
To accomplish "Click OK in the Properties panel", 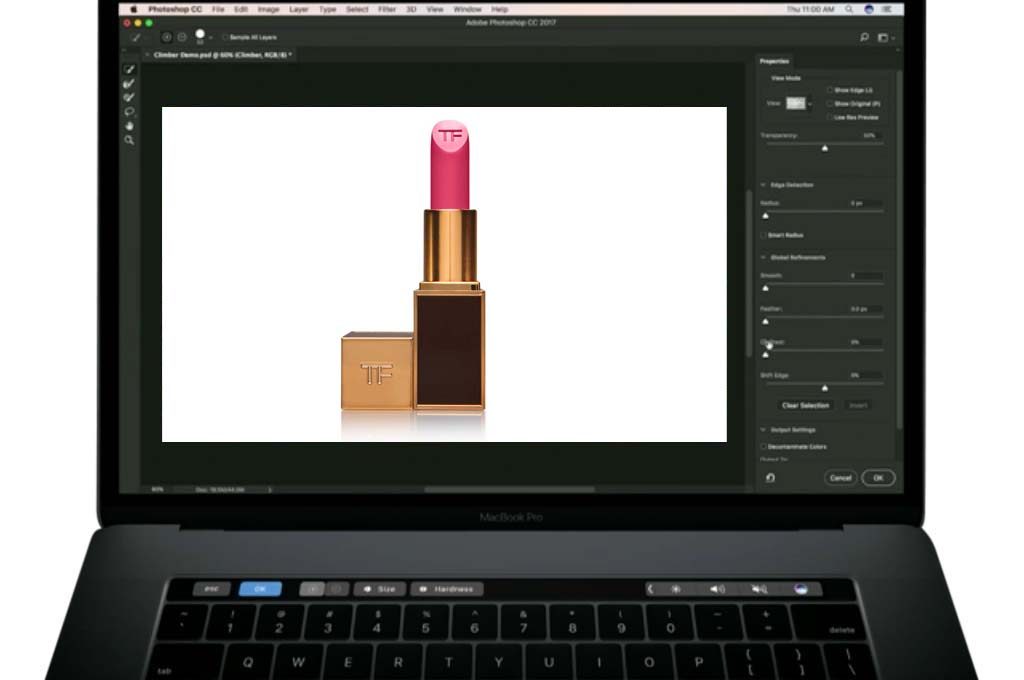I will point(878,478).
